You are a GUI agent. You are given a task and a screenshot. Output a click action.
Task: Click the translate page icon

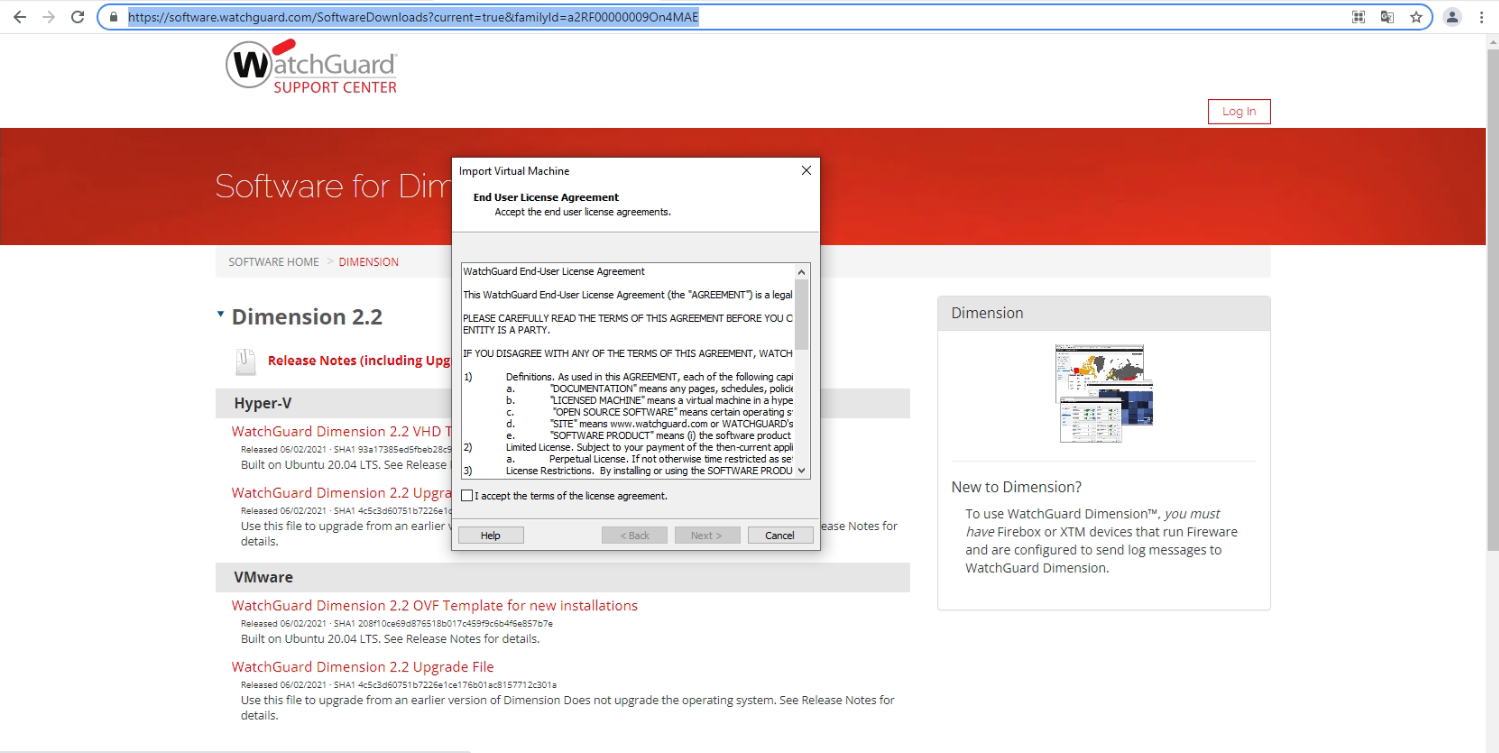(x=1387, y=17)
